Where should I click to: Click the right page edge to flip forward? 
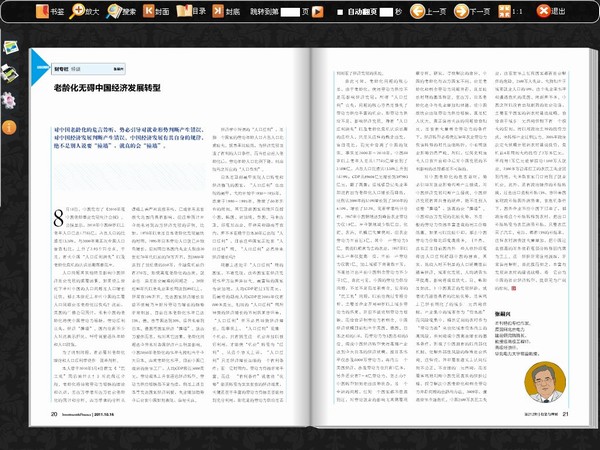pyautogui.click(x=593, y=237)
